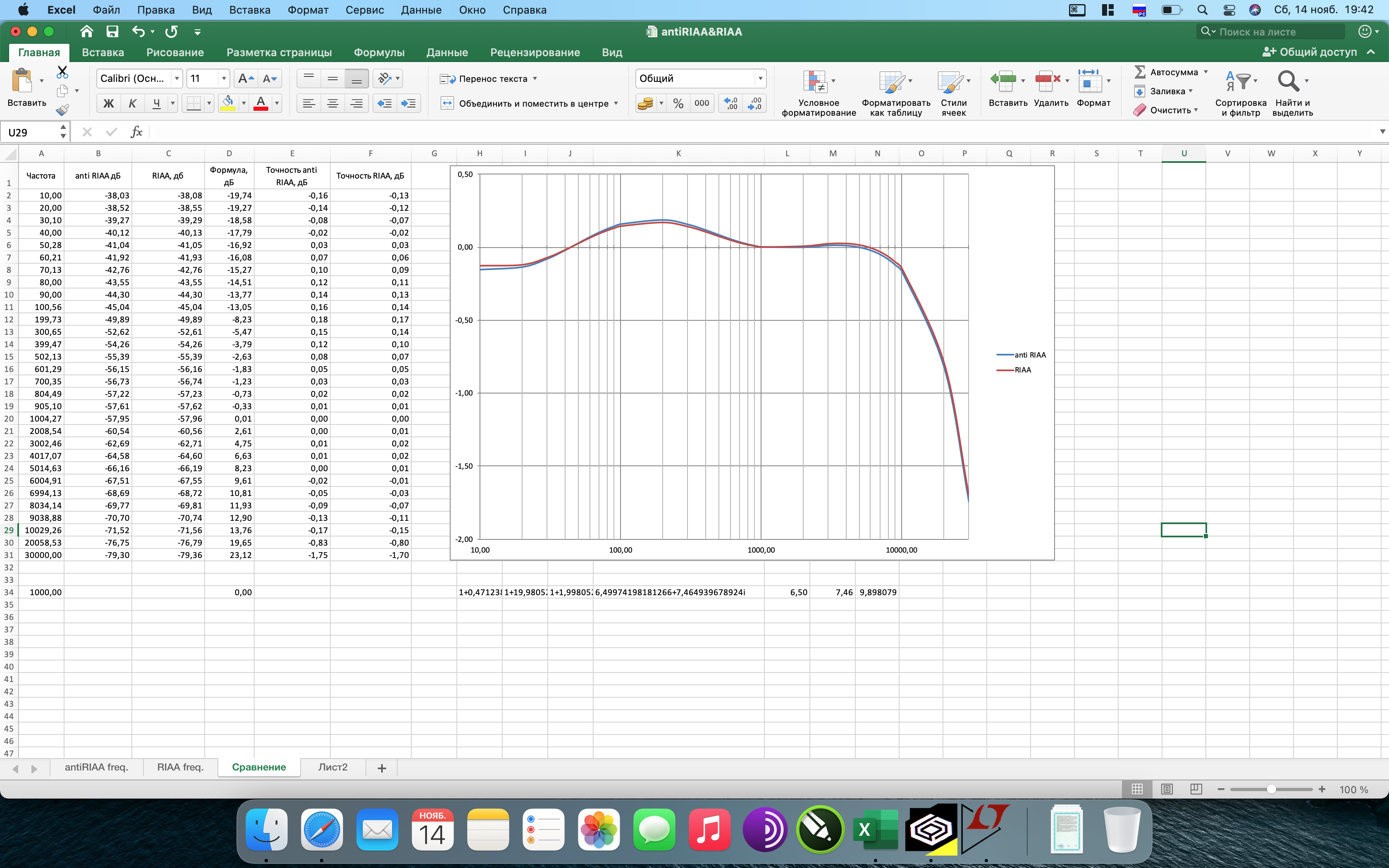Open the font name Calibri dropdown
Image resolution: width=1389 pixels, height=868 pixels.
(x=177, y=79)
